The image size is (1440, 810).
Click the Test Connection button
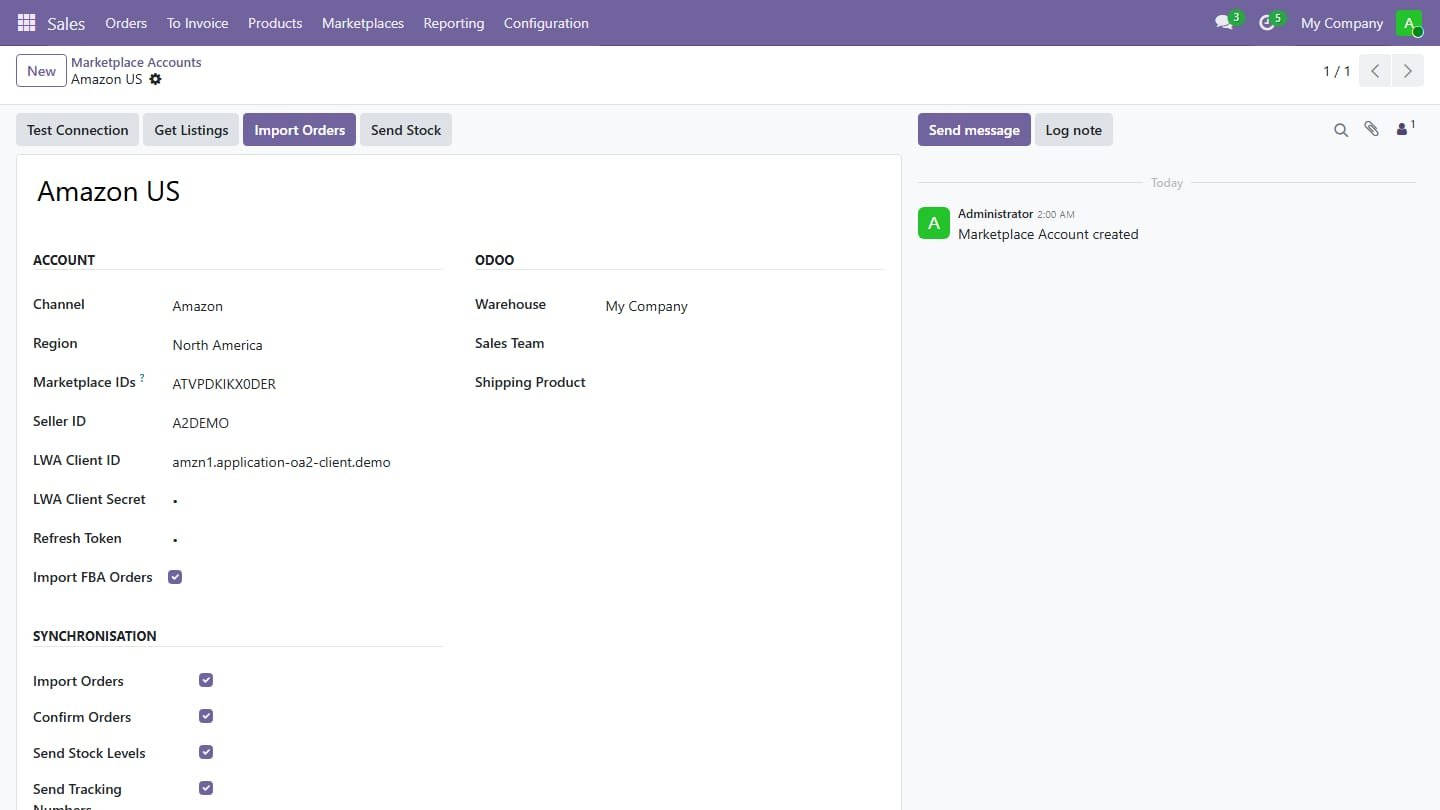[78, 130]
